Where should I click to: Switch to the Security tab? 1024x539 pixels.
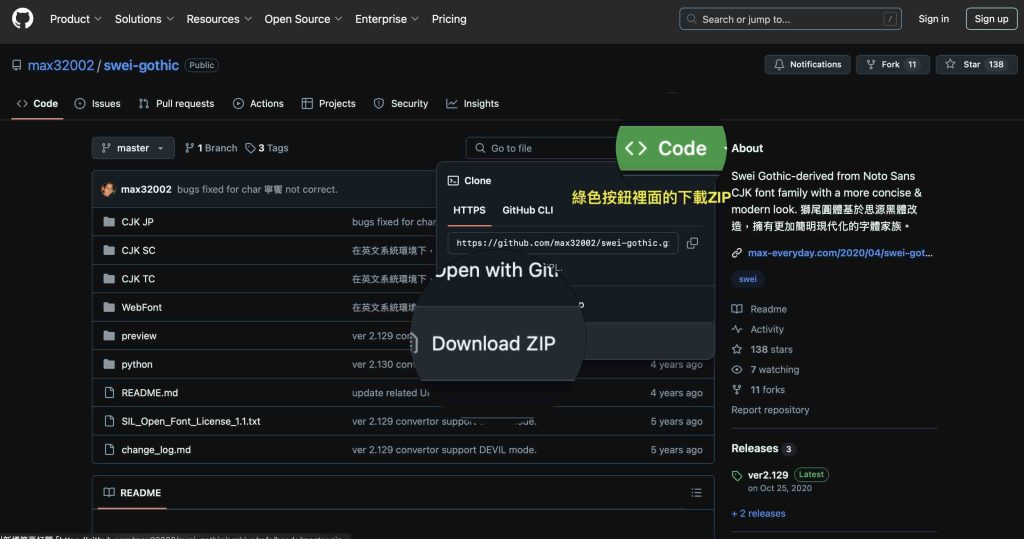point(401,103)
